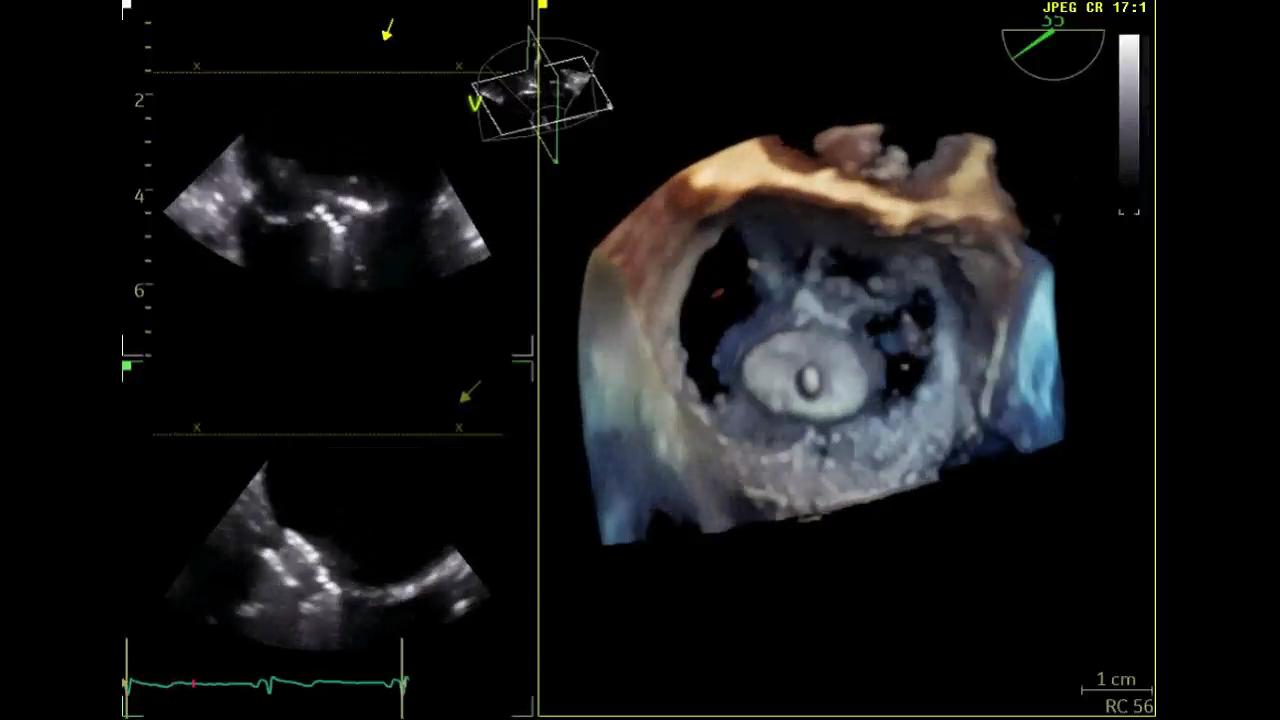The width and height of the screenshot is (1280, 720).
Task: Click the green ECG waveform trace
Action: tap(300, 683)
